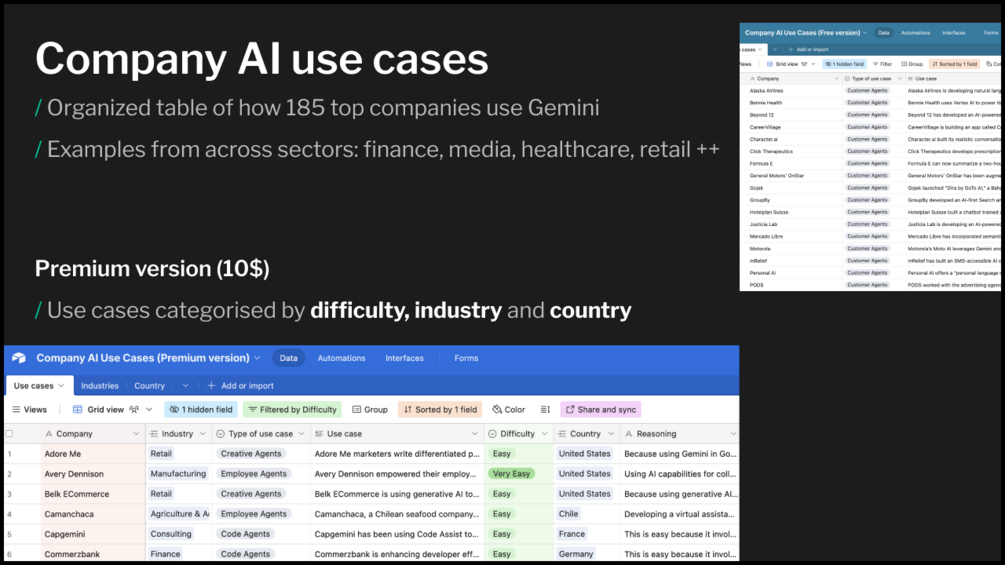Open the Reasoning column header dropdown

point(733,434)
